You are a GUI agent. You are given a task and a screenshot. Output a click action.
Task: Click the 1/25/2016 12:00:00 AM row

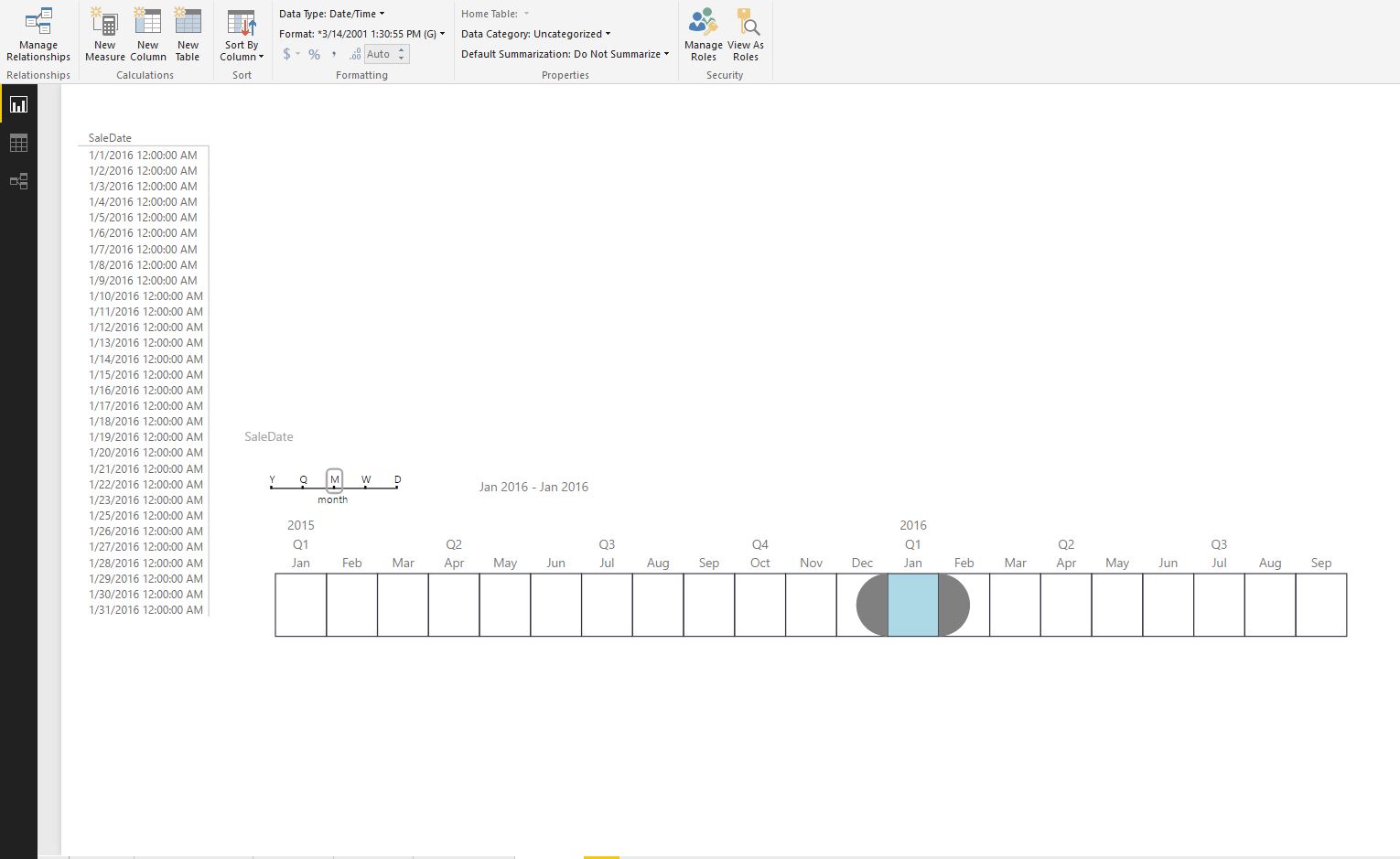(x=145, y=515)
